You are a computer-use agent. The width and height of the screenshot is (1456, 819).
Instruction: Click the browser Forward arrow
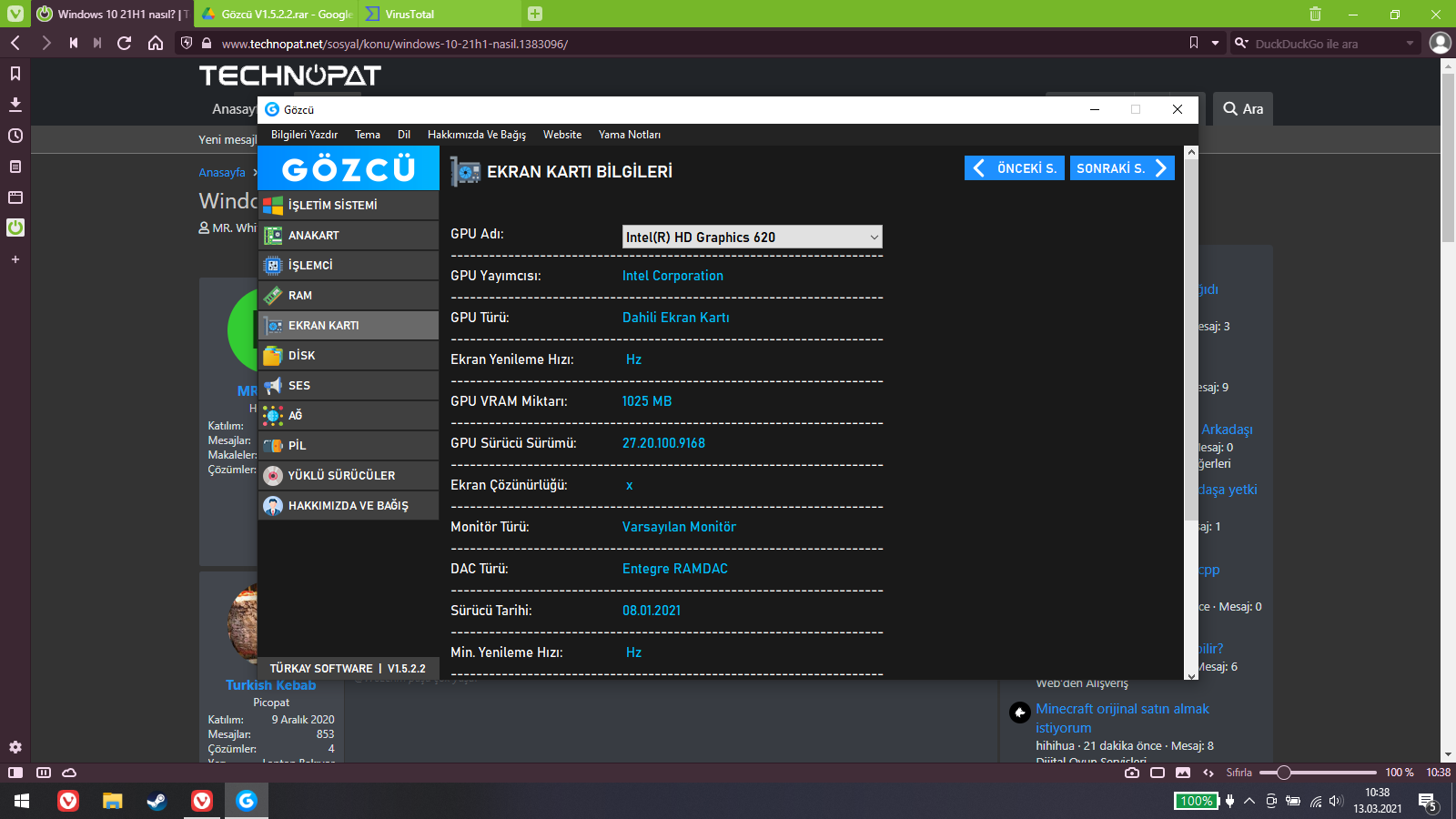[45, 43]
